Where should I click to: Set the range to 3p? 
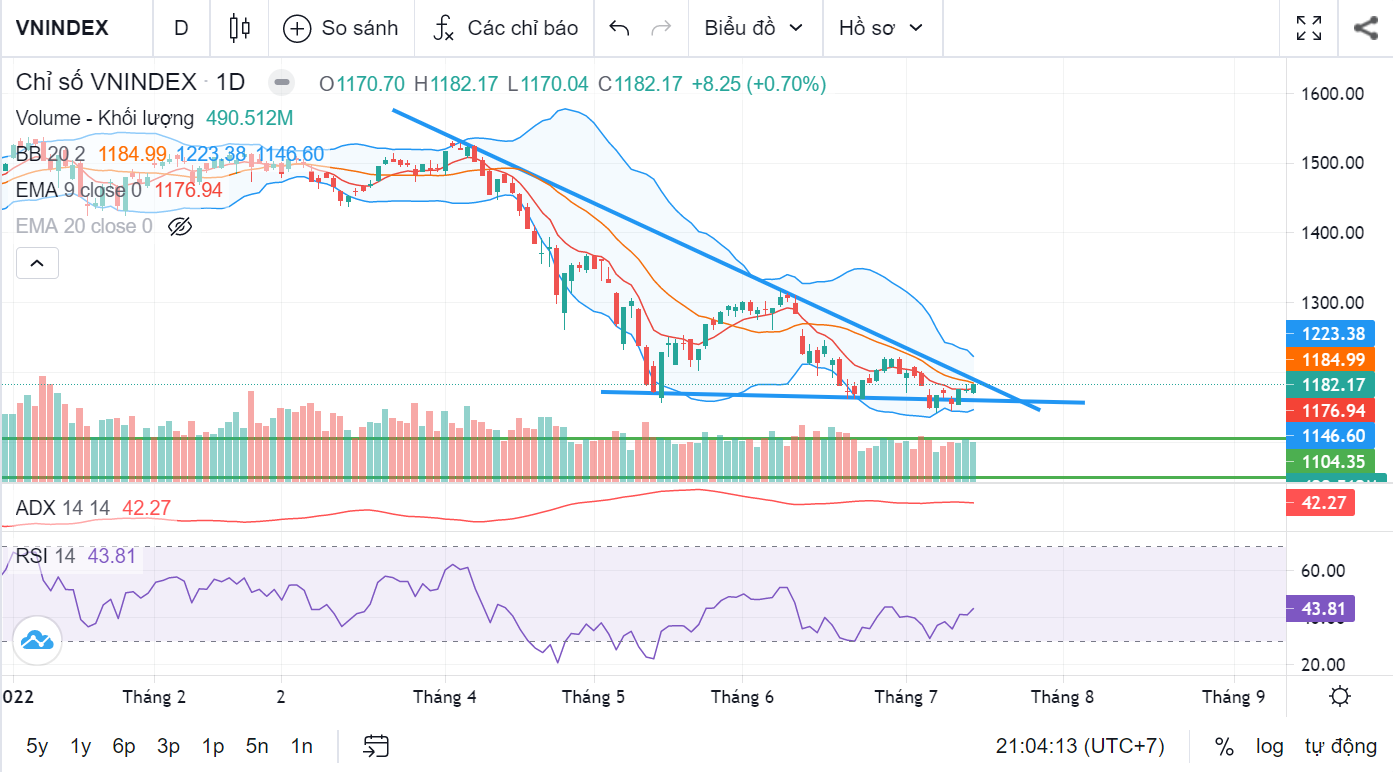coord(168,746)
